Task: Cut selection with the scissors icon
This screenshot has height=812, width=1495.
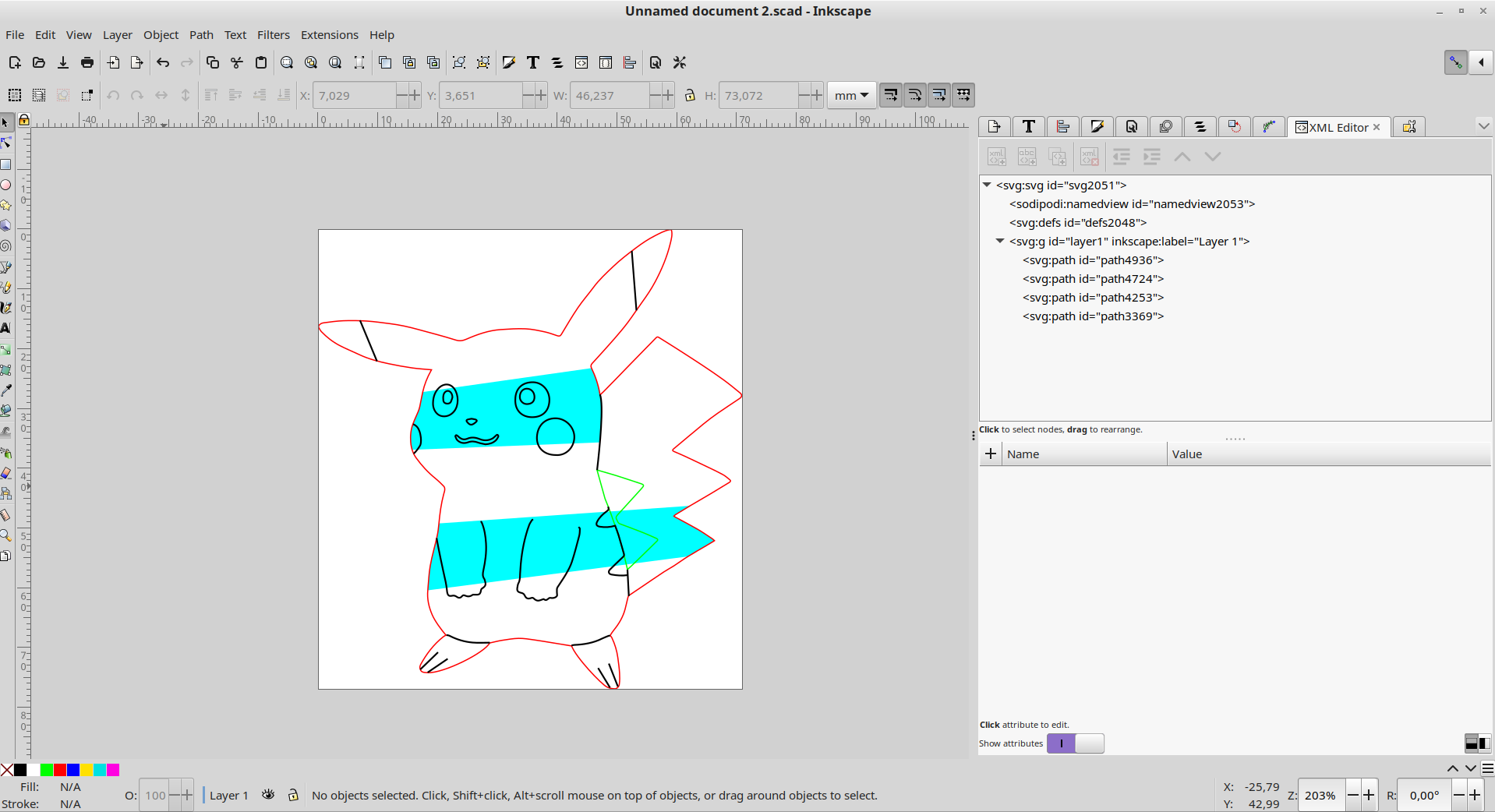Action: click(x=237, y=62)
